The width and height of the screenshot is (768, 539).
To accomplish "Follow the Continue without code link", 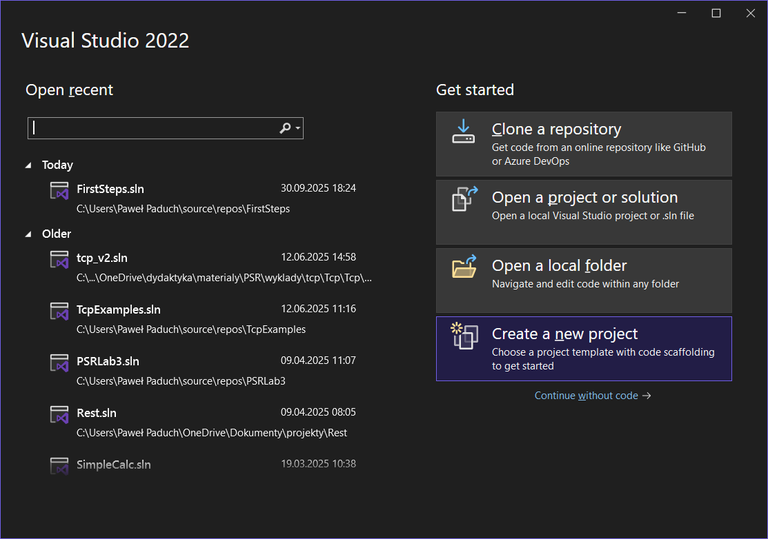I will tap(592, 396).
